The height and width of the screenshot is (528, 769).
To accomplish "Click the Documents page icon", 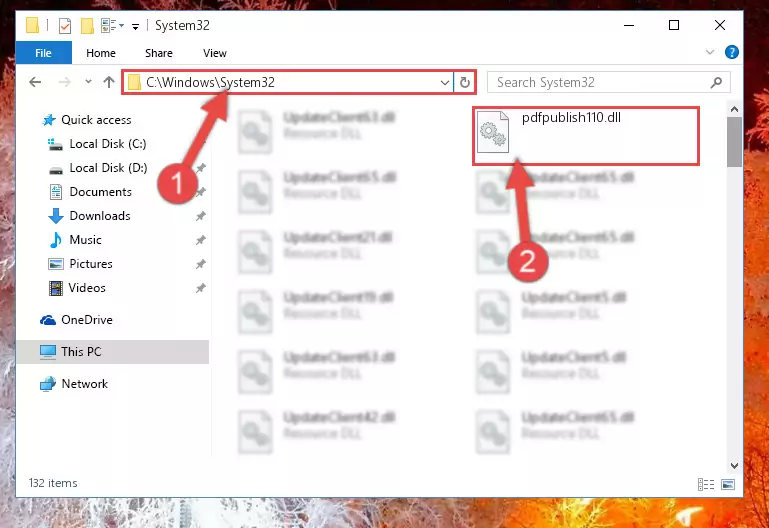I will [x=56, y=192].
